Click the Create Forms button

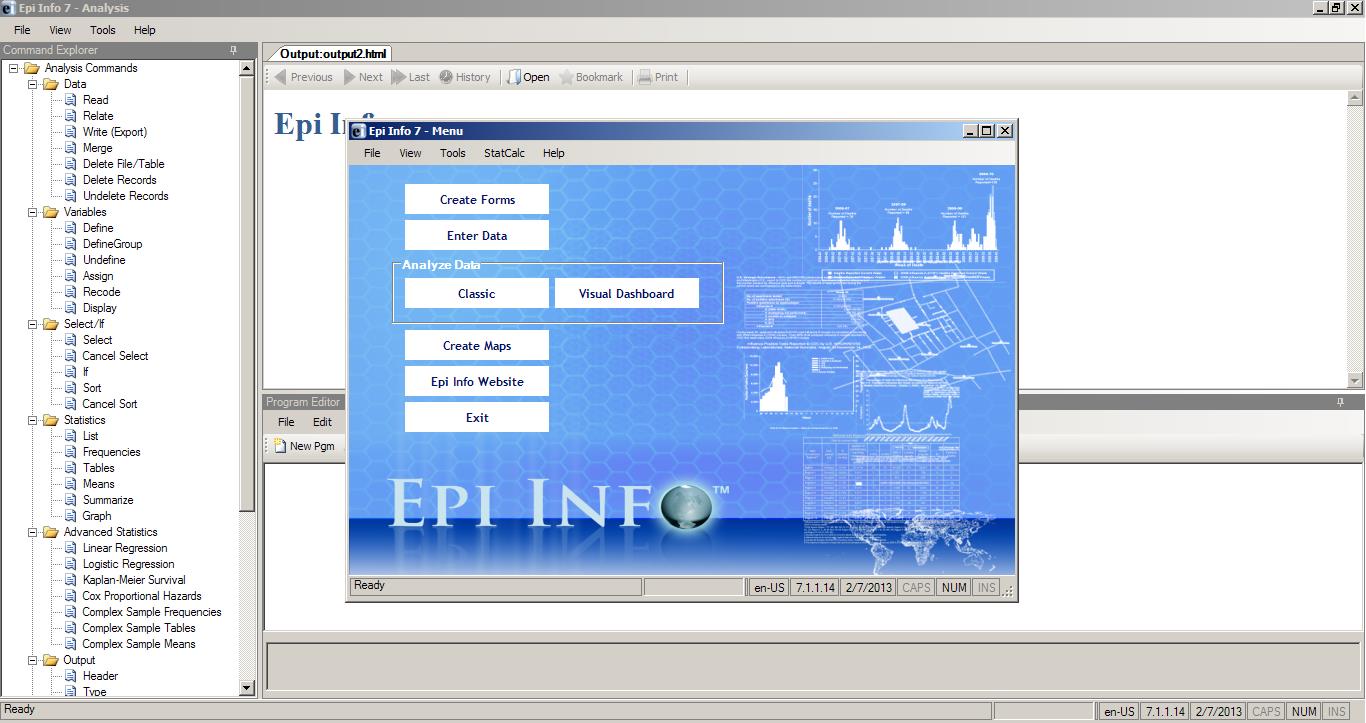477,199
